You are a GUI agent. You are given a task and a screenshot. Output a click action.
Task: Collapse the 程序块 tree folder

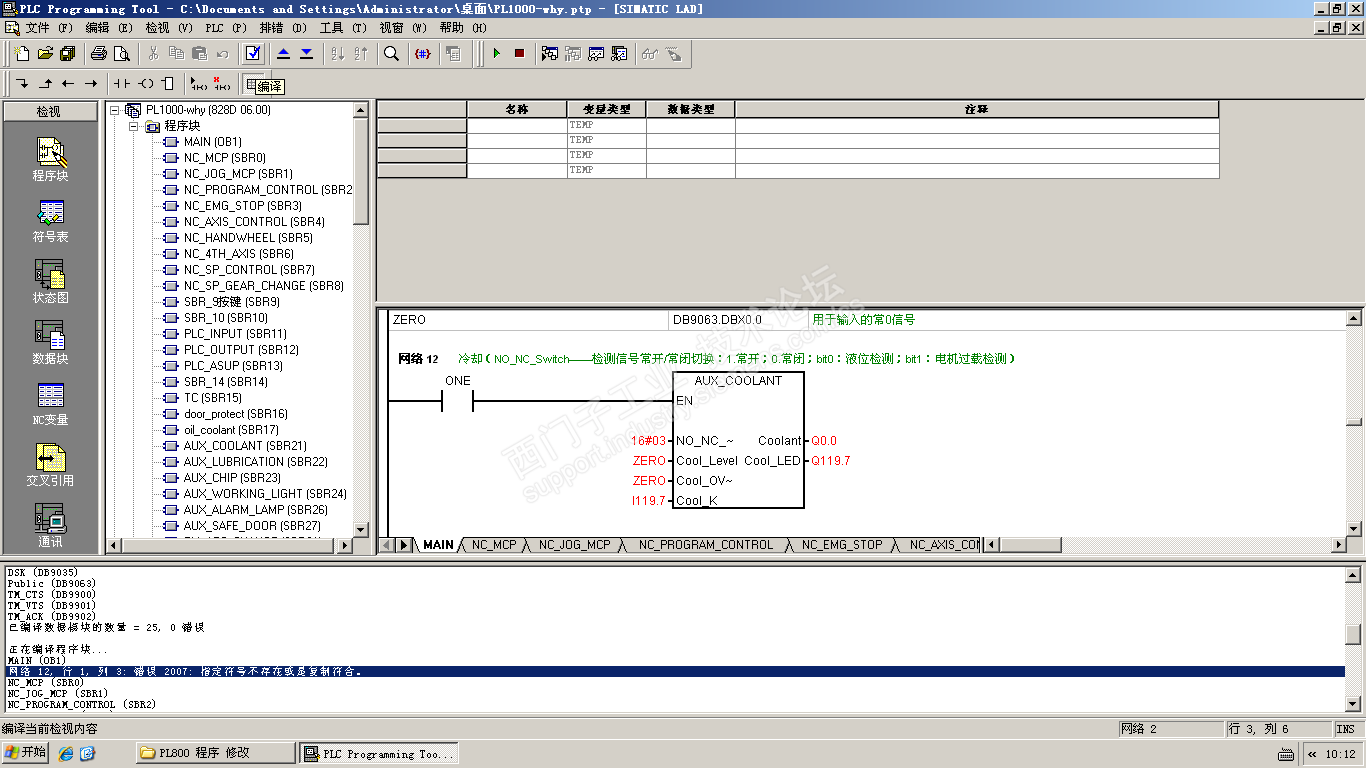click(134, 126)
